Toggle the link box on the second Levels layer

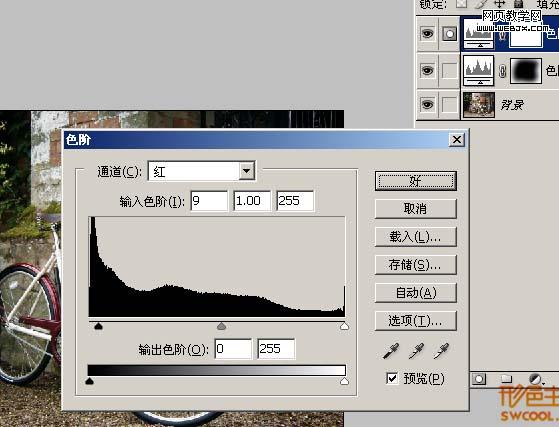tap(450, 70)
